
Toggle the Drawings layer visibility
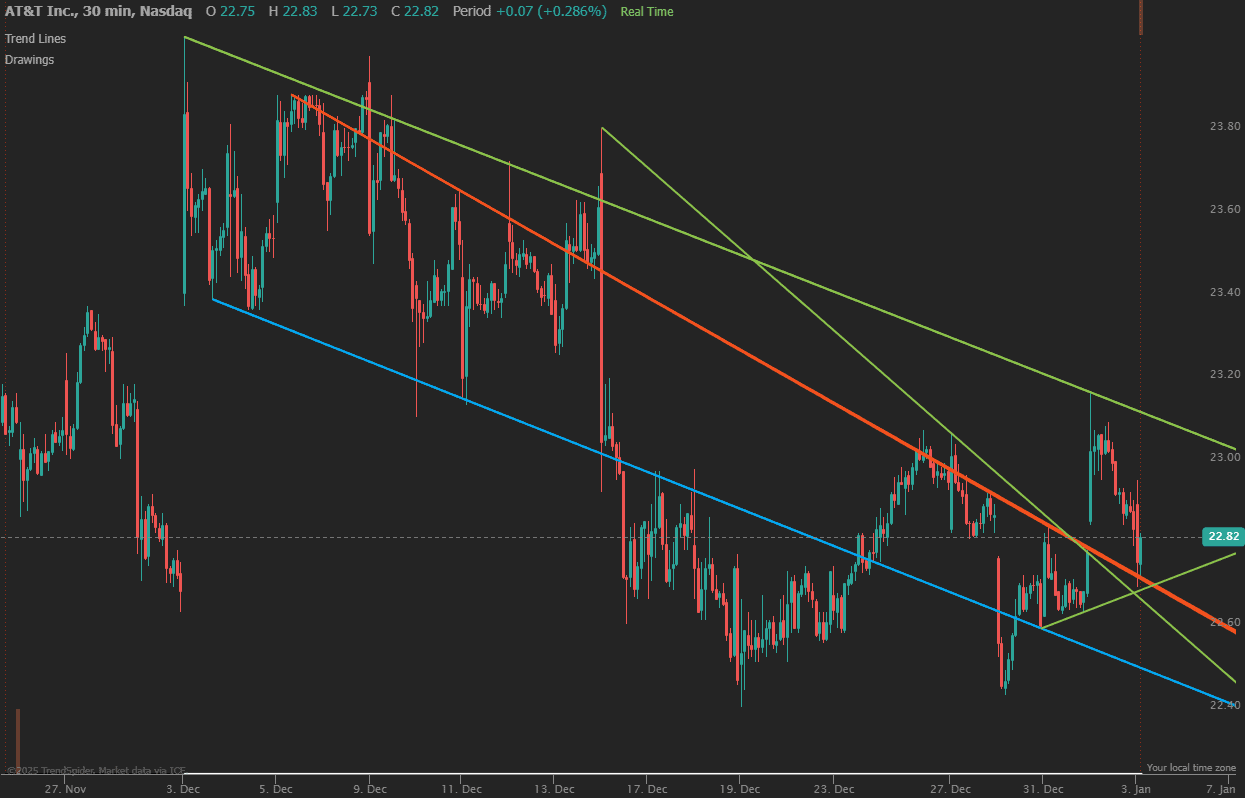[x=29, y=59]
